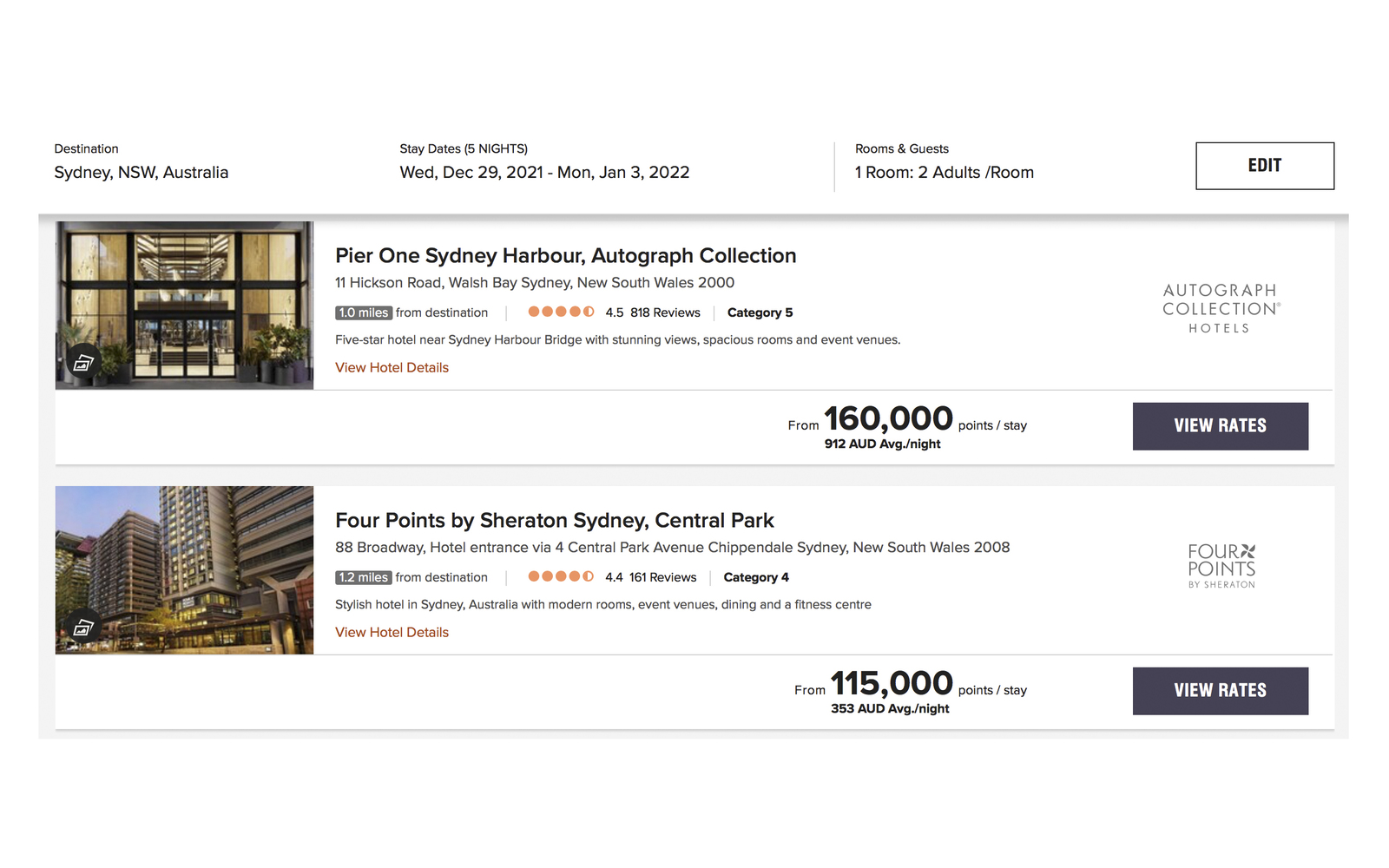Click the 1.2 miles distance badge
1389x868 pixels.
point(364,577)
